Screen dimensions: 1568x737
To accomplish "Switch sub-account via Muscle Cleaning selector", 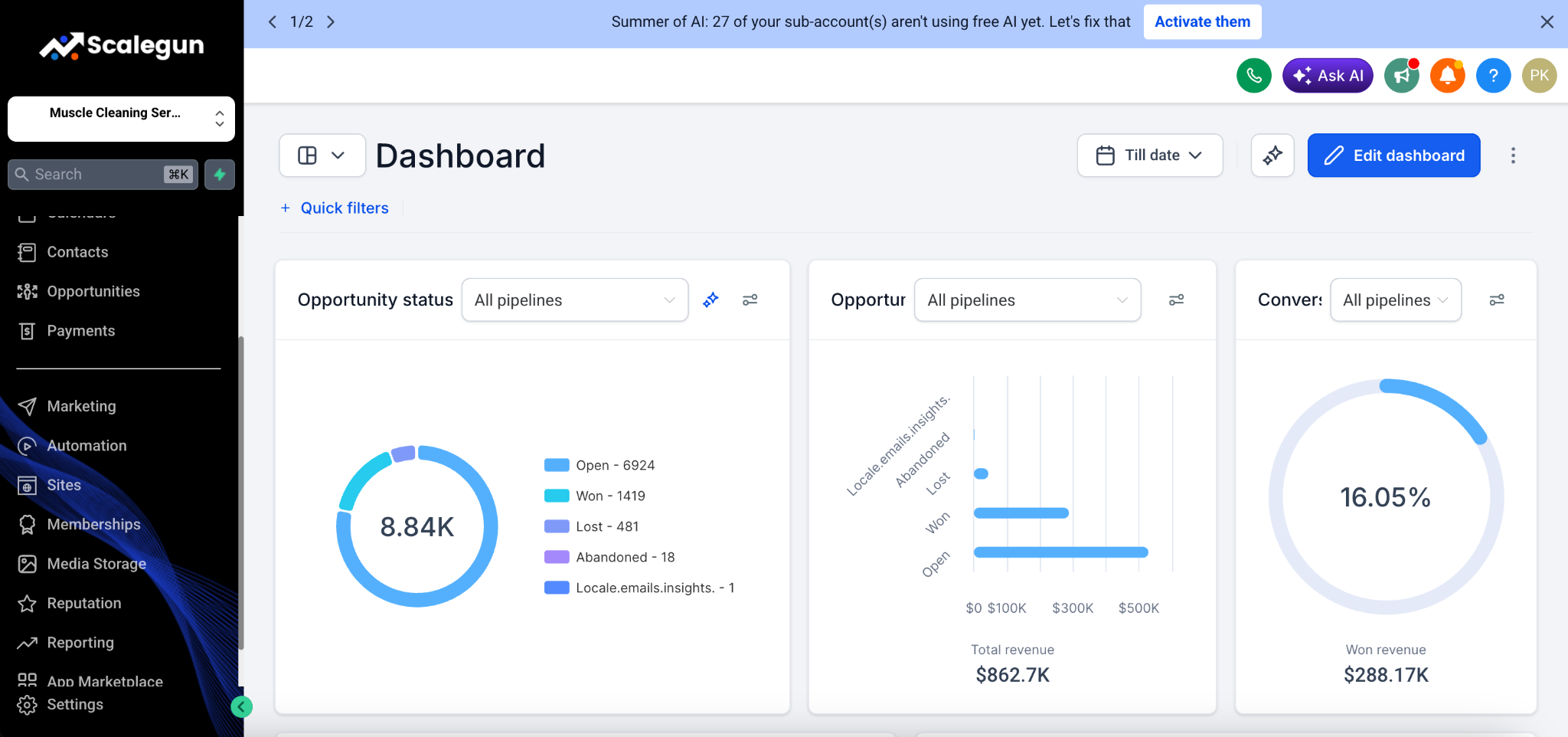I will tap(121, 119).
